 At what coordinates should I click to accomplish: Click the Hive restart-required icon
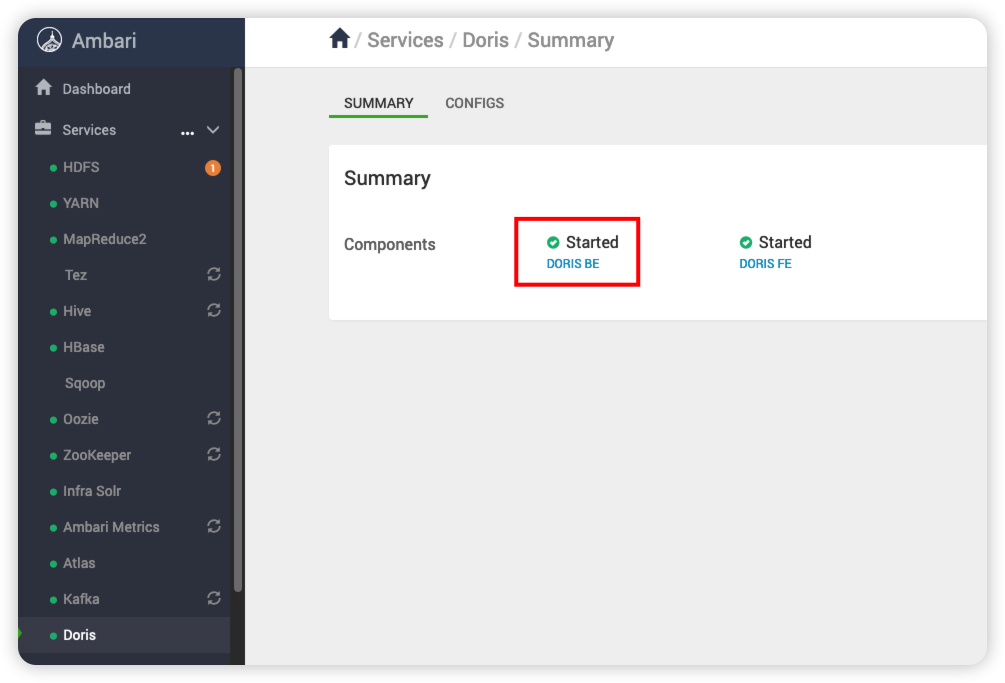(214, 310)
